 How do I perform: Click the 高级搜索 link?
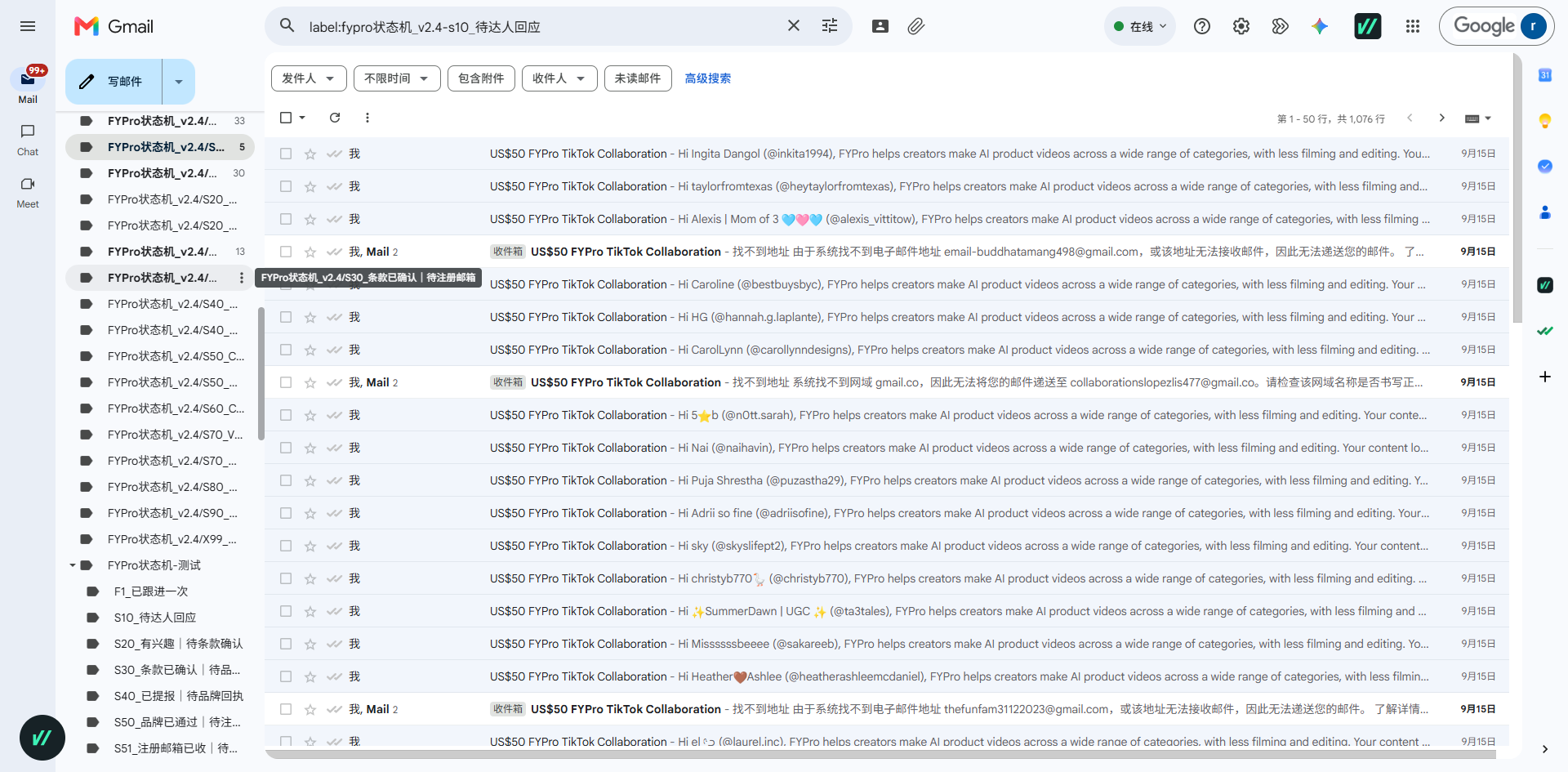tap(708, 78)
